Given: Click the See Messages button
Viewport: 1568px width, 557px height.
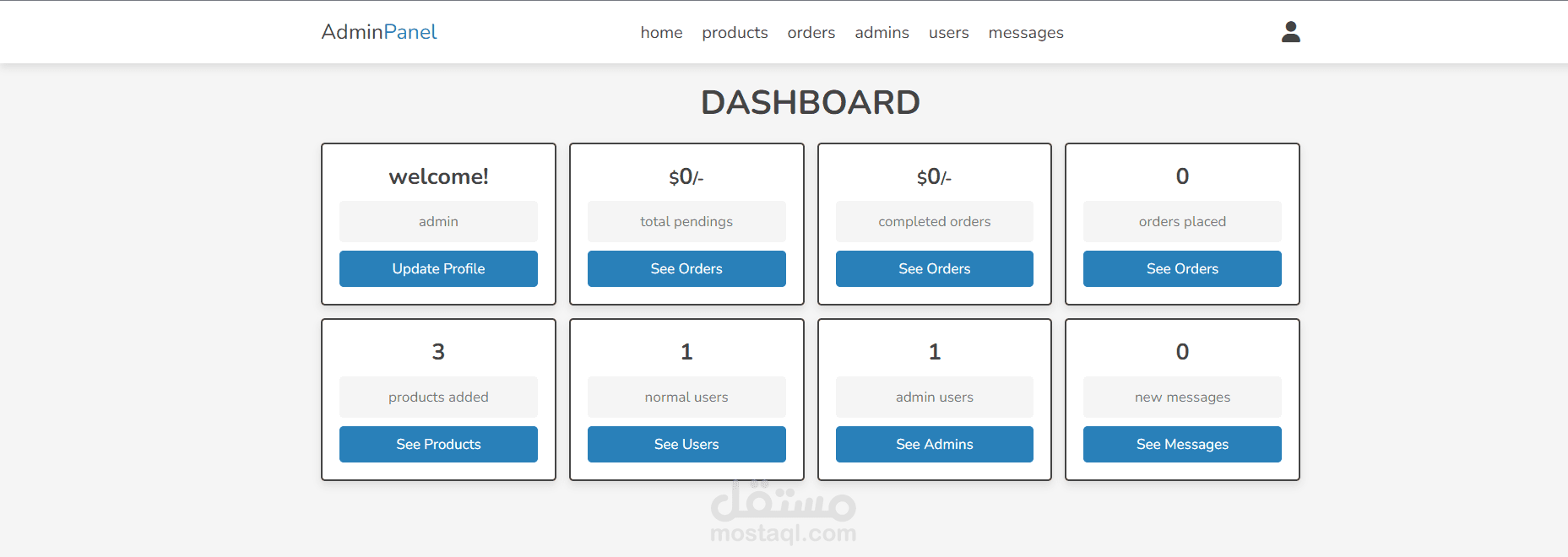Looking at the screenshot, I should click(x=1182, y=444).
